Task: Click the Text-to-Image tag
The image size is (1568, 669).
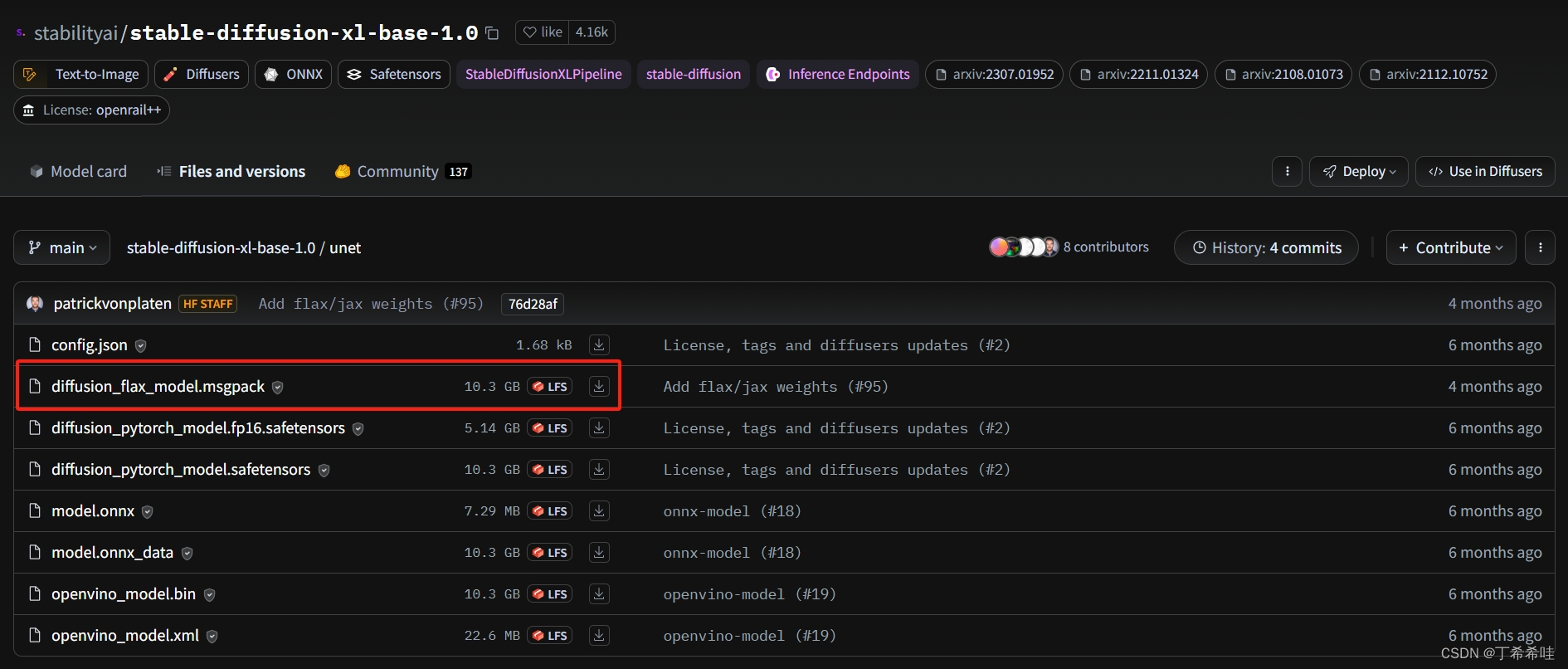Action: pos(81,74)
